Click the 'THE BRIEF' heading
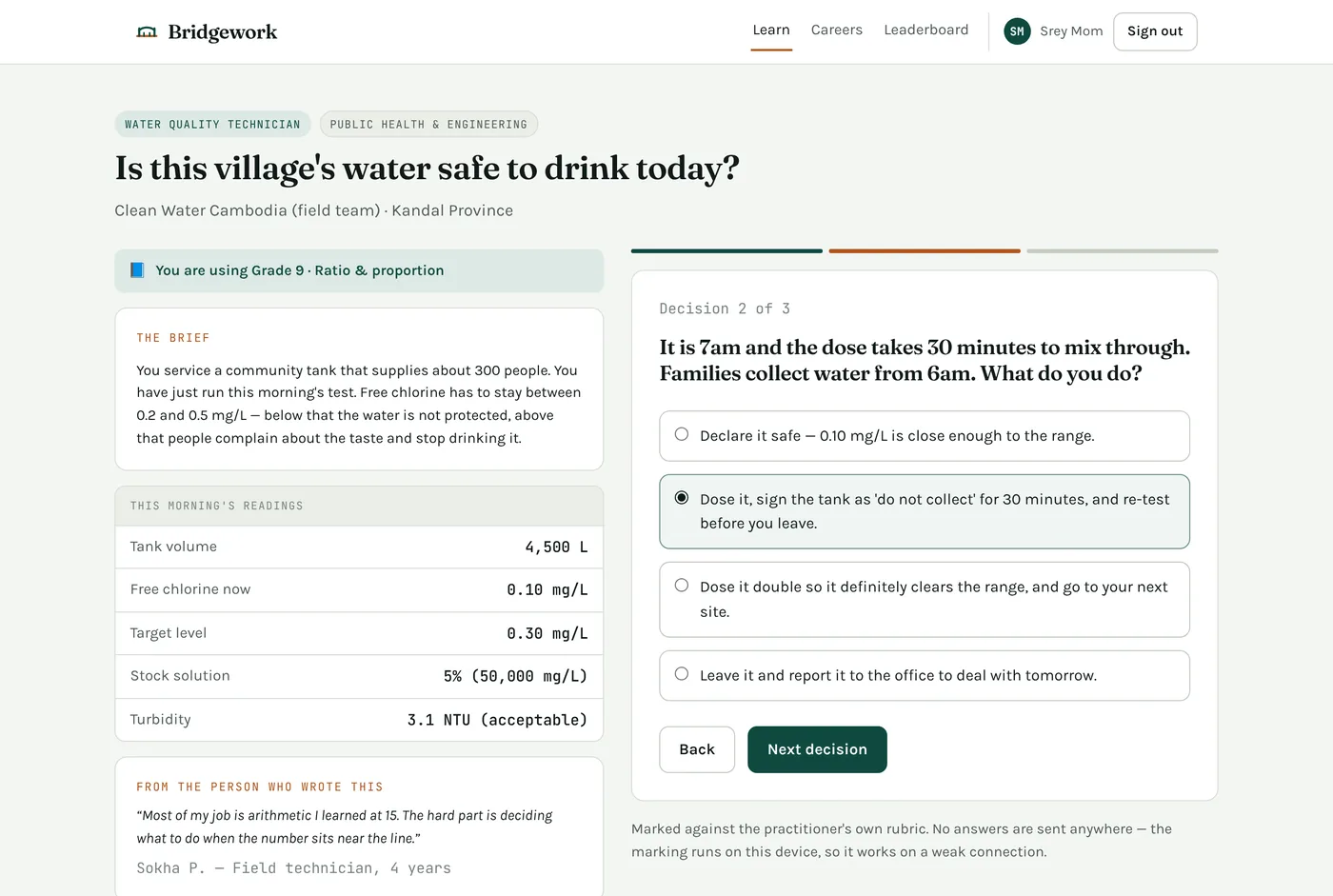Viewport: 1333px width, 896px height. point(173,338)
